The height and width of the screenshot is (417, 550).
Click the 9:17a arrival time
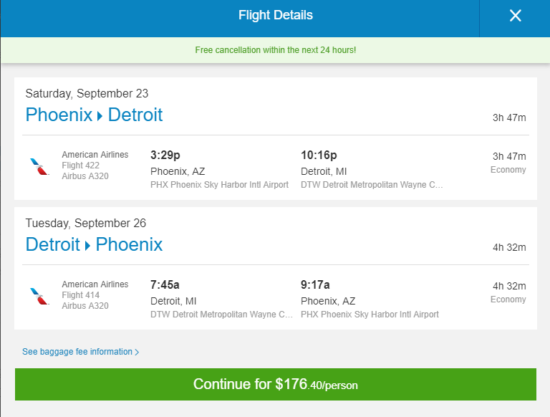pyautogui.click(x=315, y=284)
